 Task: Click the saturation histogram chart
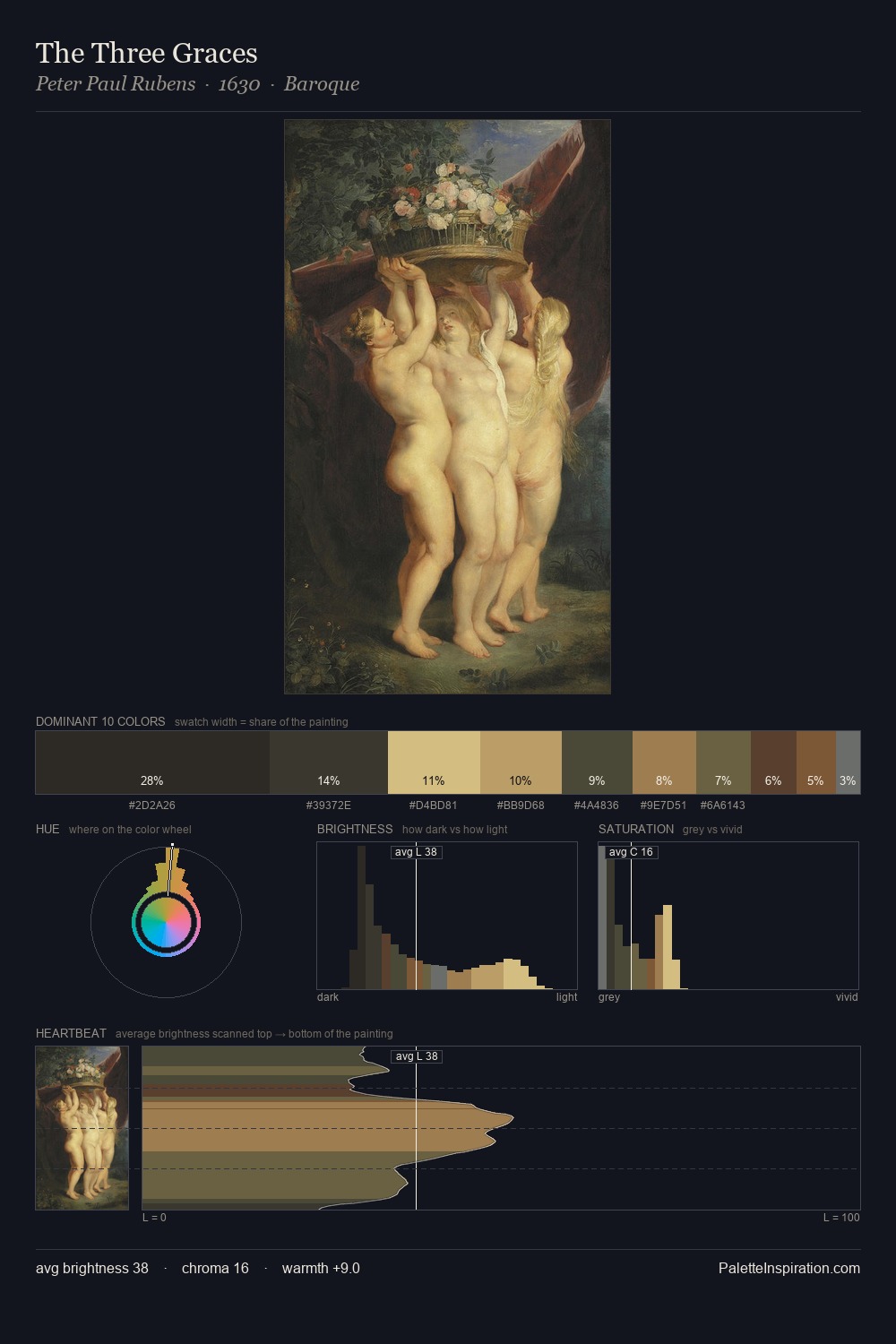point(728,916)
